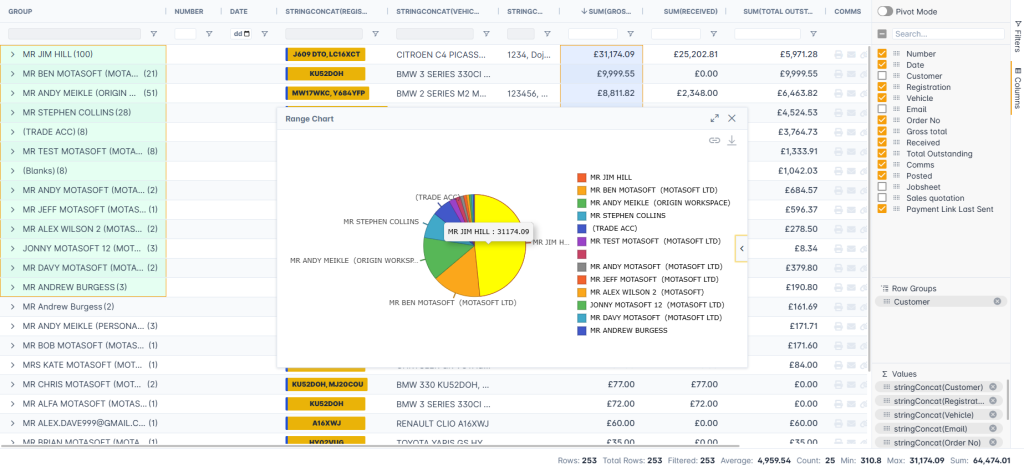Remove stringConcat(Email) from Values
This screenshot has width=1024, height=471.
(x=993, y=429)
